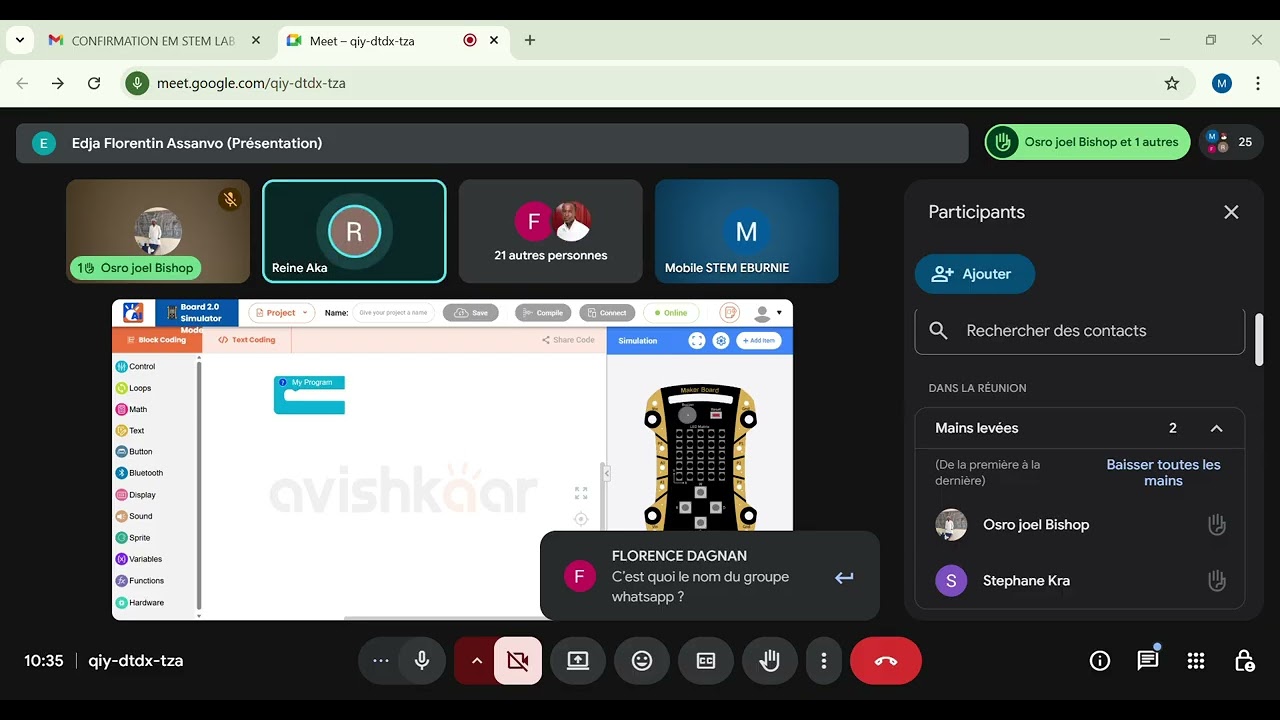Select Loops block category
Viewport: 1280px width, 720px height.
click(x=134, y=388)
